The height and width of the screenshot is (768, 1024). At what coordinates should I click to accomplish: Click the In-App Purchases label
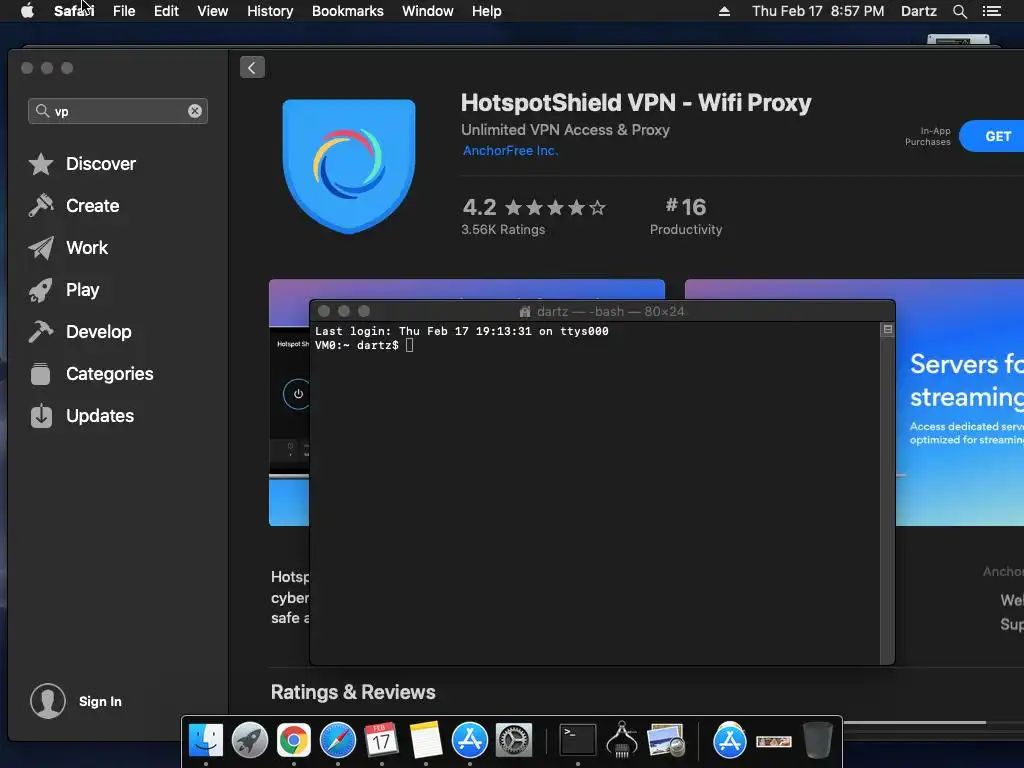point(927,136)
